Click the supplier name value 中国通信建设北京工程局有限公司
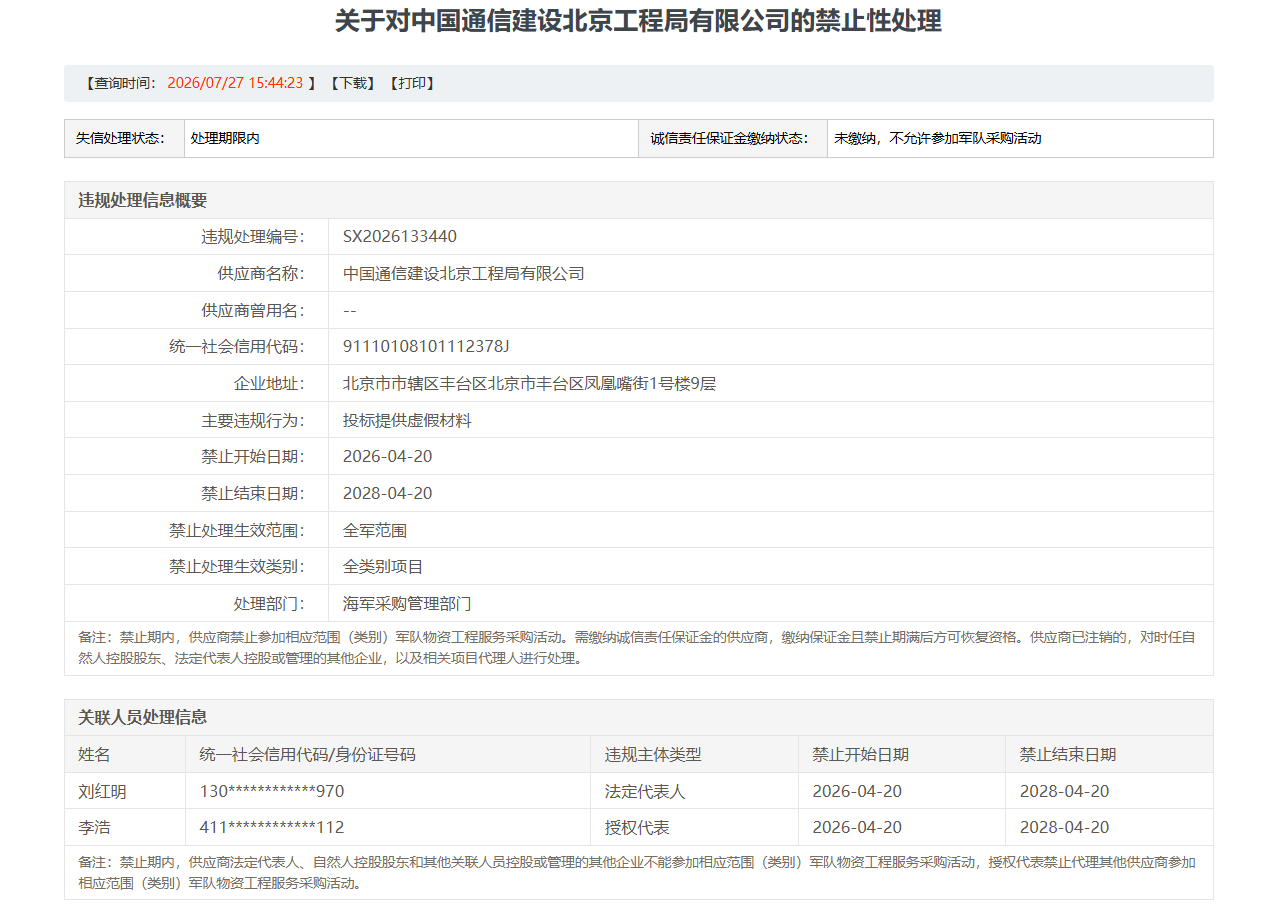The height and width of the screenshot is (907, 1276). click(x=464, y=273)
